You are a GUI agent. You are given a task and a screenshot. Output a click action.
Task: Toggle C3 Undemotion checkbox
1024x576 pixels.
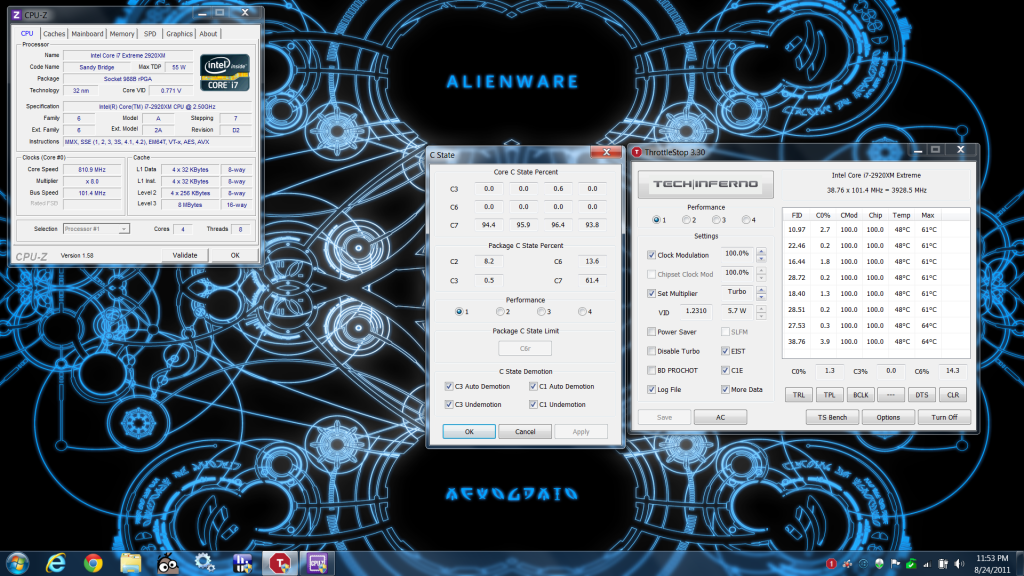coord(449,404)
